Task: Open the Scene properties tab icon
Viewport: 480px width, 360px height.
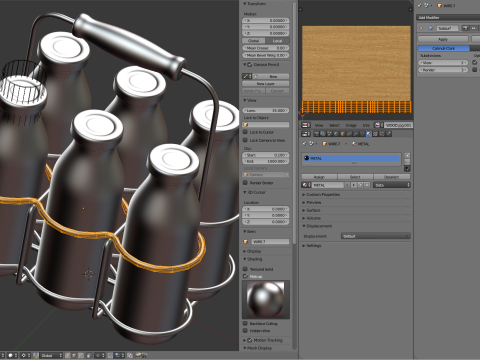Action: click(x=329, y=134)
